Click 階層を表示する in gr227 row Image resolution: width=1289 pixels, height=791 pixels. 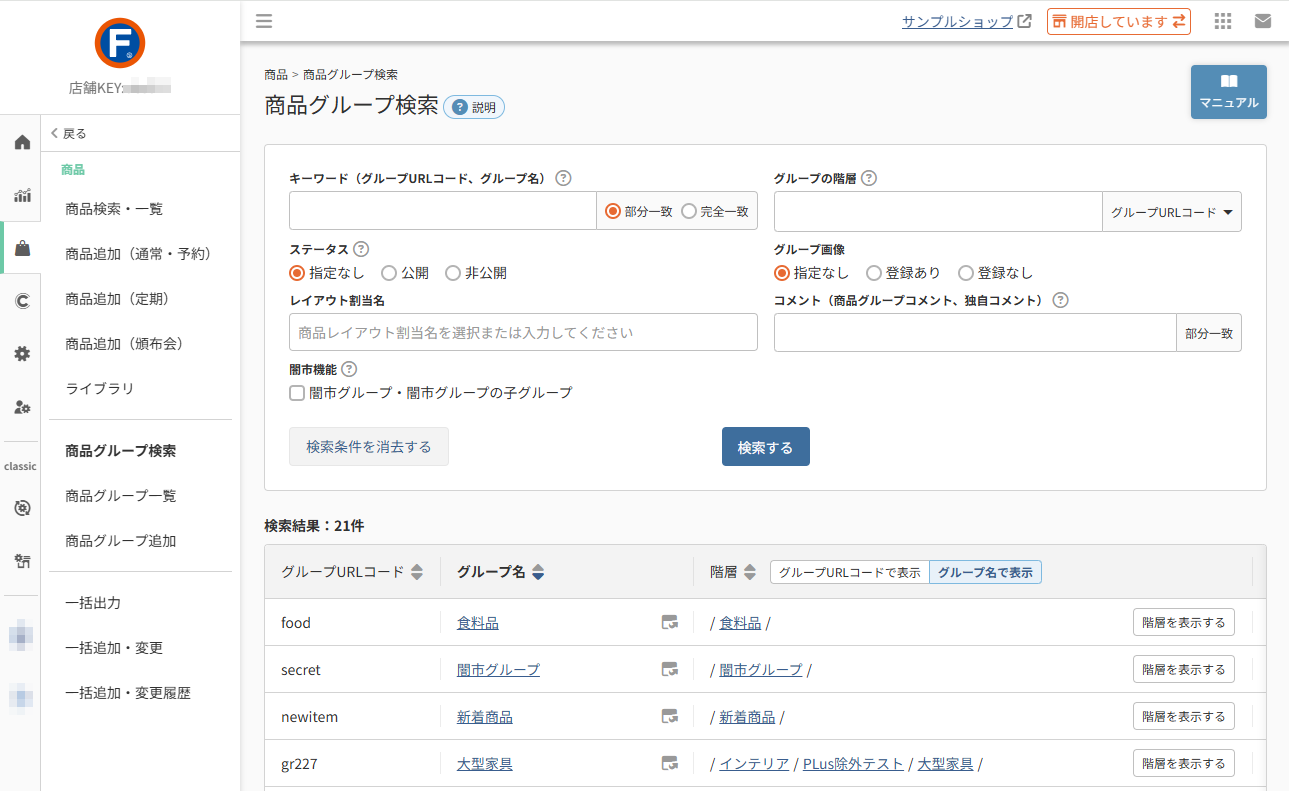(1184, 763)
